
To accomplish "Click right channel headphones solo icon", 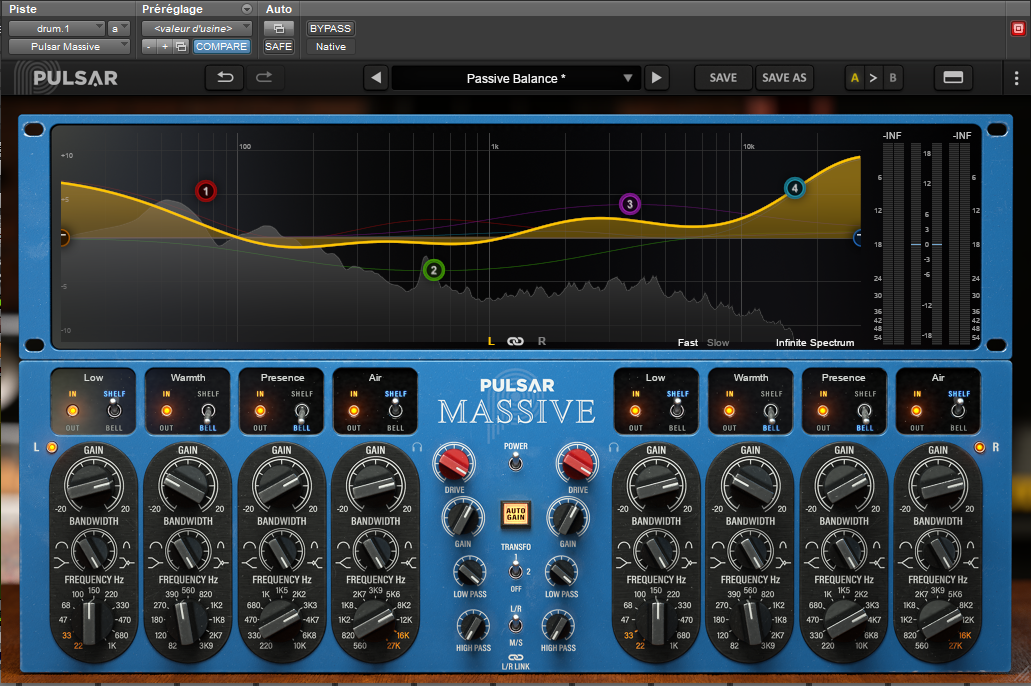I will click(614, 447).
